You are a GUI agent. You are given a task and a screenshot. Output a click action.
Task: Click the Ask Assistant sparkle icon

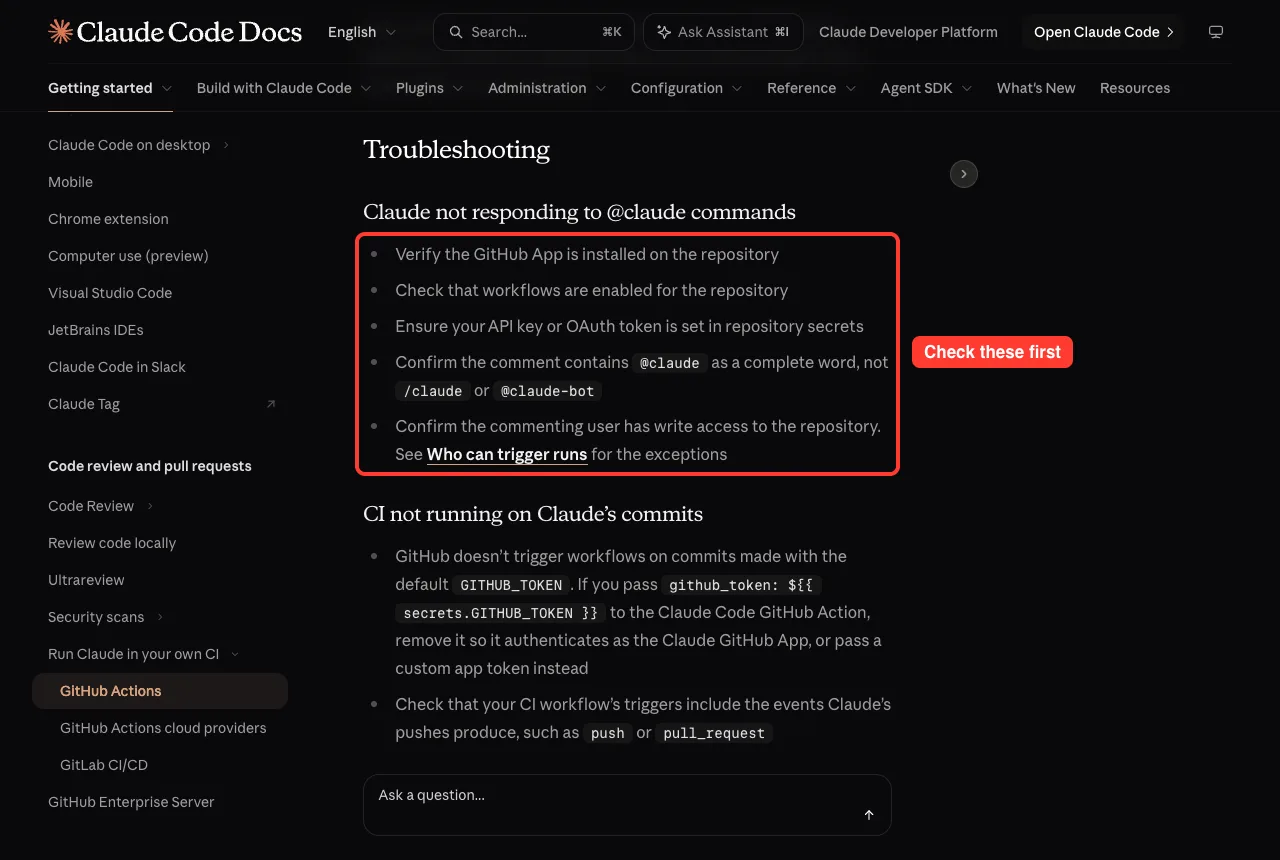coord(664,32)
